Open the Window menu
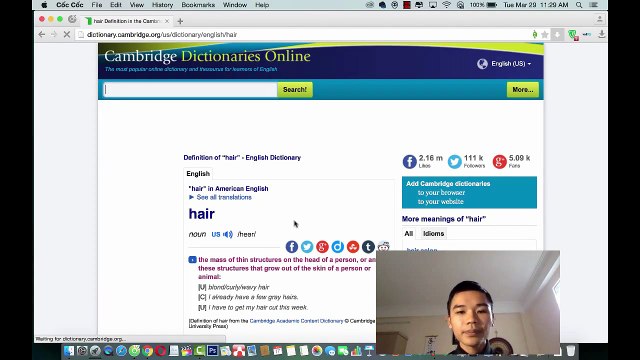 235,5
